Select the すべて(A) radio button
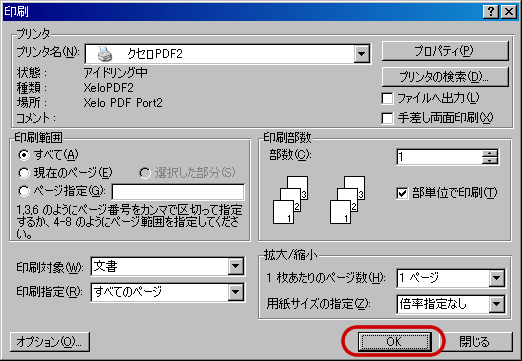This screenshot has height=361, width=522. (x=24, y=155)
